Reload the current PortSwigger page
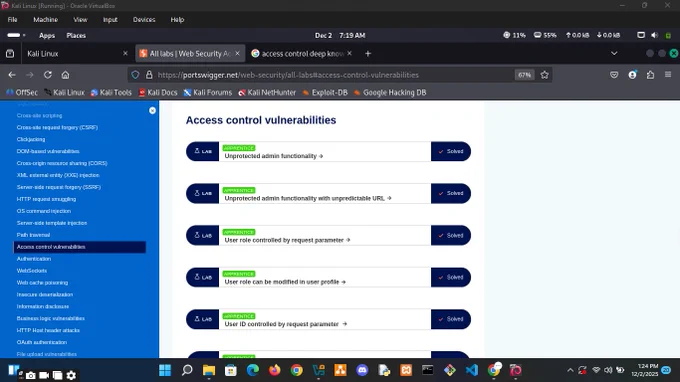 48,75
